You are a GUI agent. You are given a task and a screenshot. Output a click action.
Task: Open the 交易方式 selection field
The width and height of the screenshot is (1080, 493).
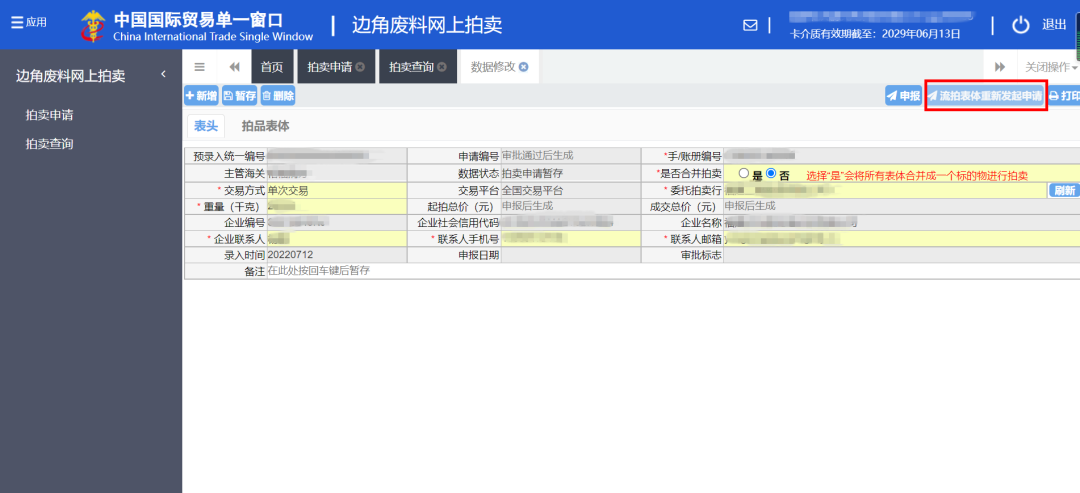click(x=337, y=190)
